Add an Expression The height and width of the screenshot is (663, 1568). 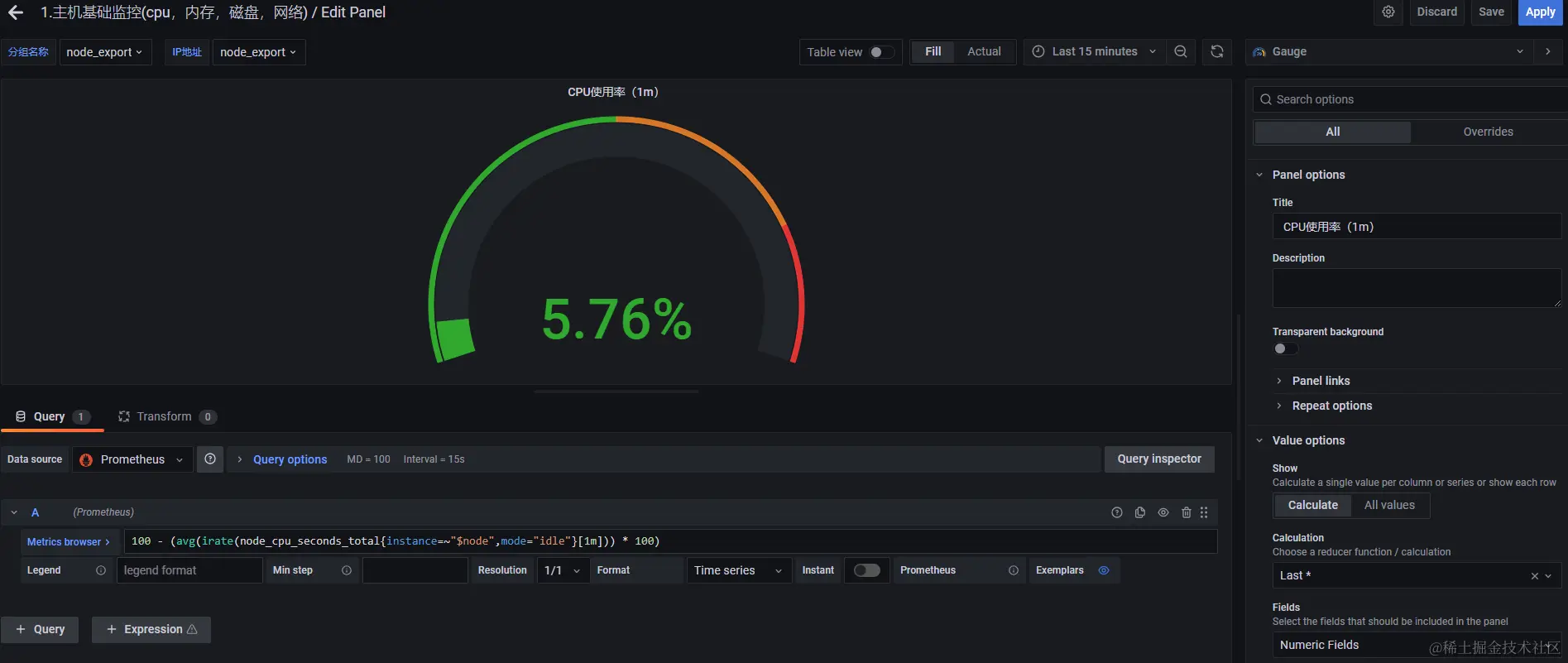151,629
